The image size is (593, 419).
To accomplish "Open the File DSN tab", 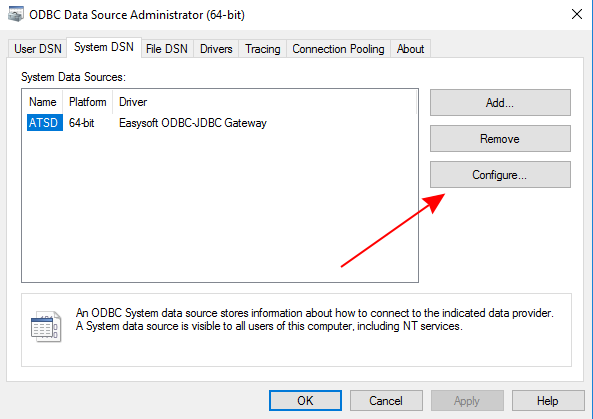I will coord(167,49).
